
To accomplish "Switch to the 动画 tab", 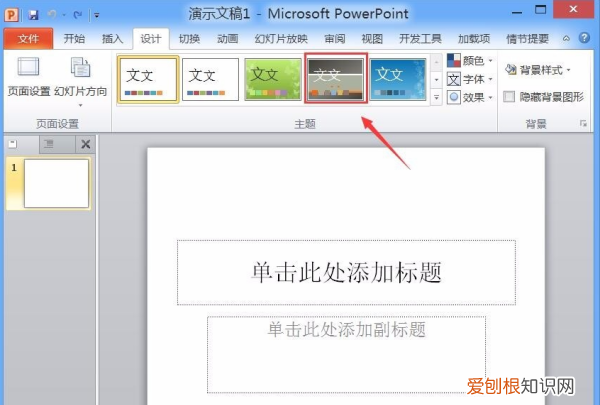I will coord(228,39).
